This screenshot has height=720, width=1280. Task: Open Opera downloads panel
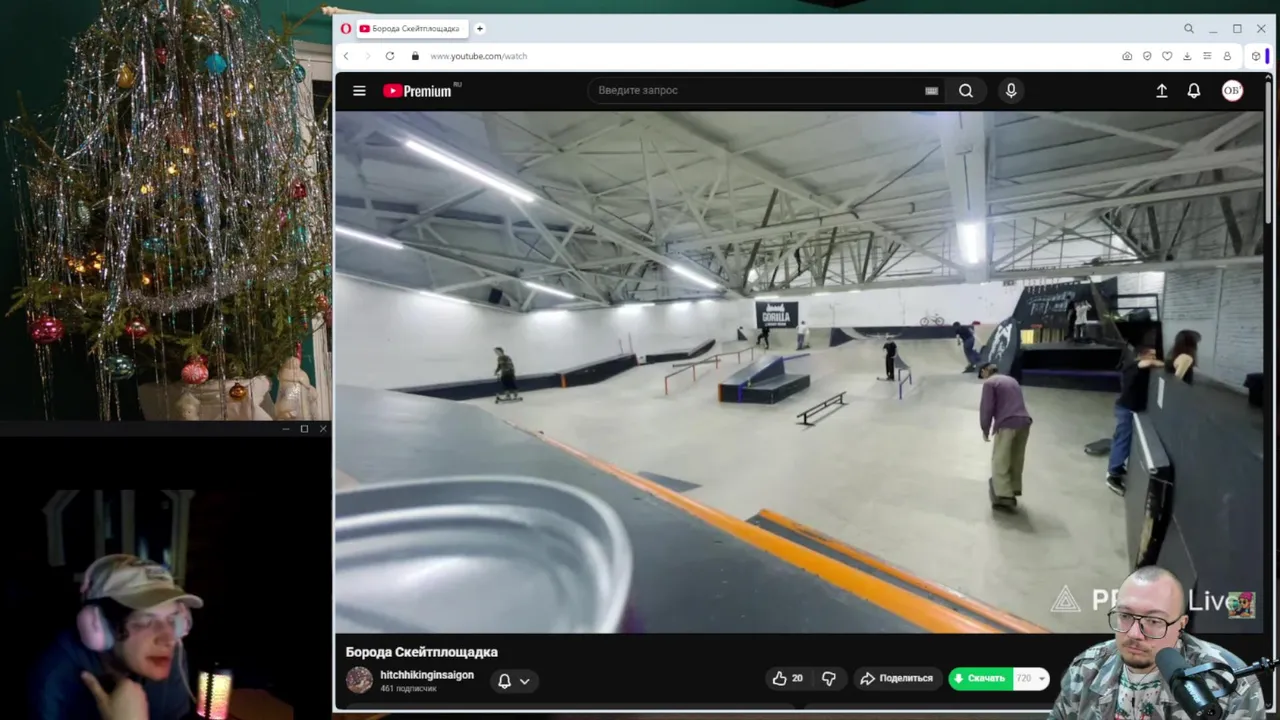(1187, 56)
